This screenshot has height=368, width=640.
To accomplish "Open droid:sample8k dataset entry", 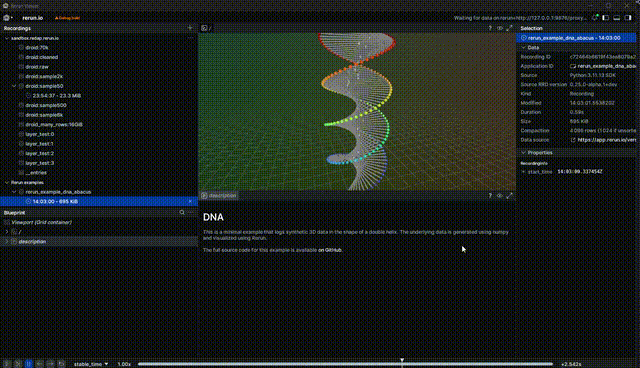I will pyautogui.click(x=44, y=115).
